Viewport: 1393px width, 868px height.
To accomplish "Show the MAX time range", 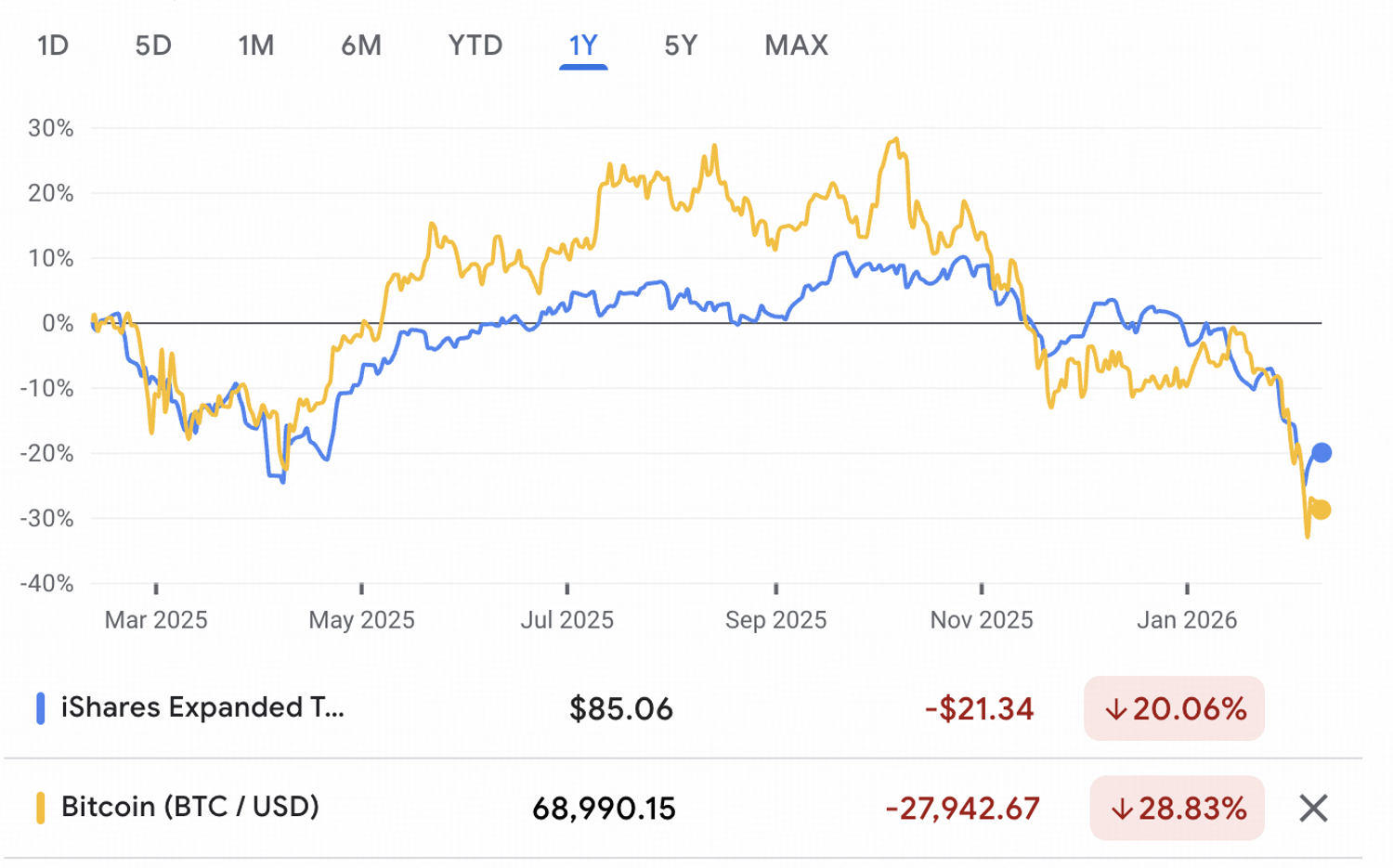I will click(x=796, y=45).
